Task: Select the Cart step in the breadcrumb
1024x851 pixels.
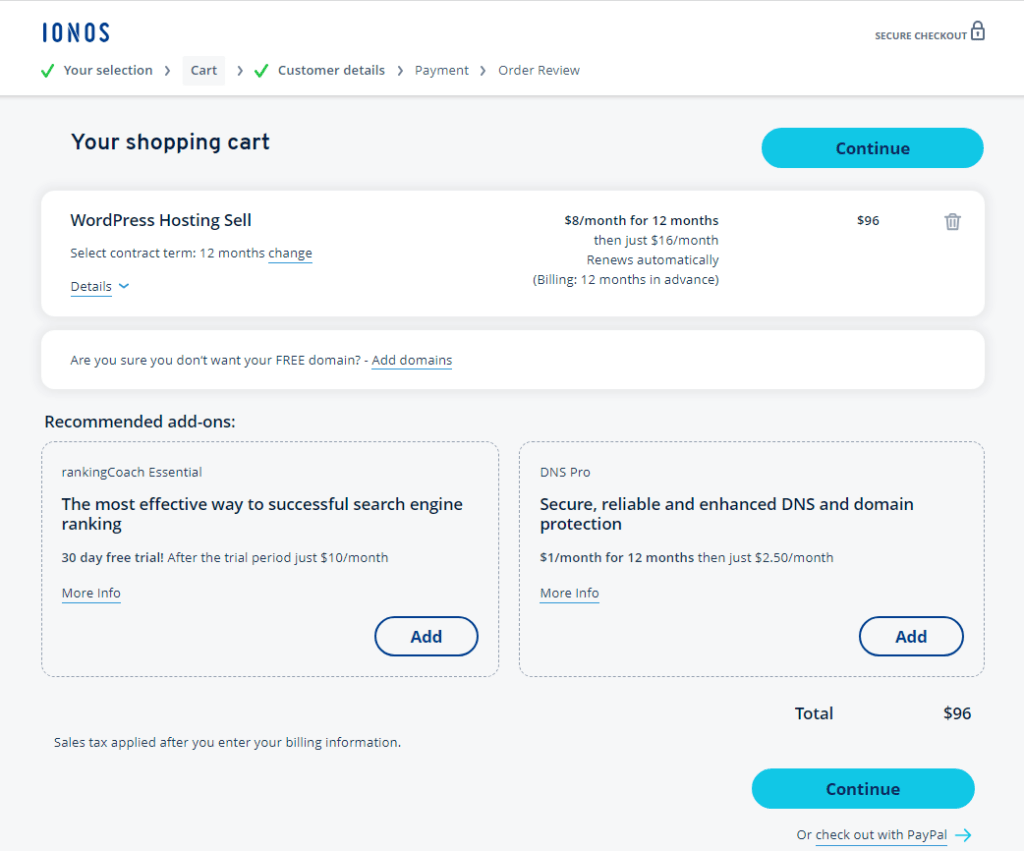Action: pos(203,70)
